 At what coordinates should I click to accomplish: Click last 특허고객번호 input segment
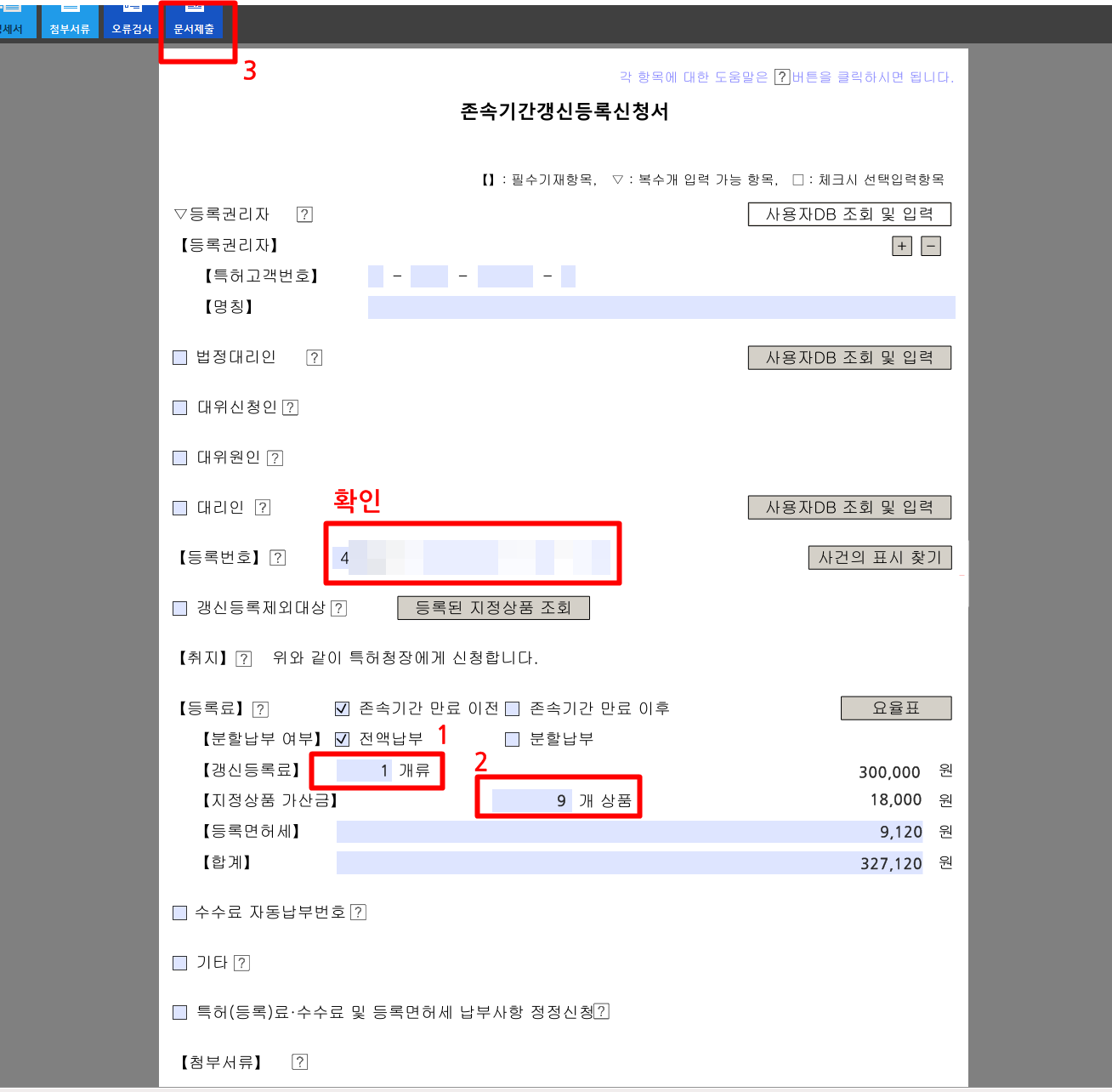(x=569, y=276)
